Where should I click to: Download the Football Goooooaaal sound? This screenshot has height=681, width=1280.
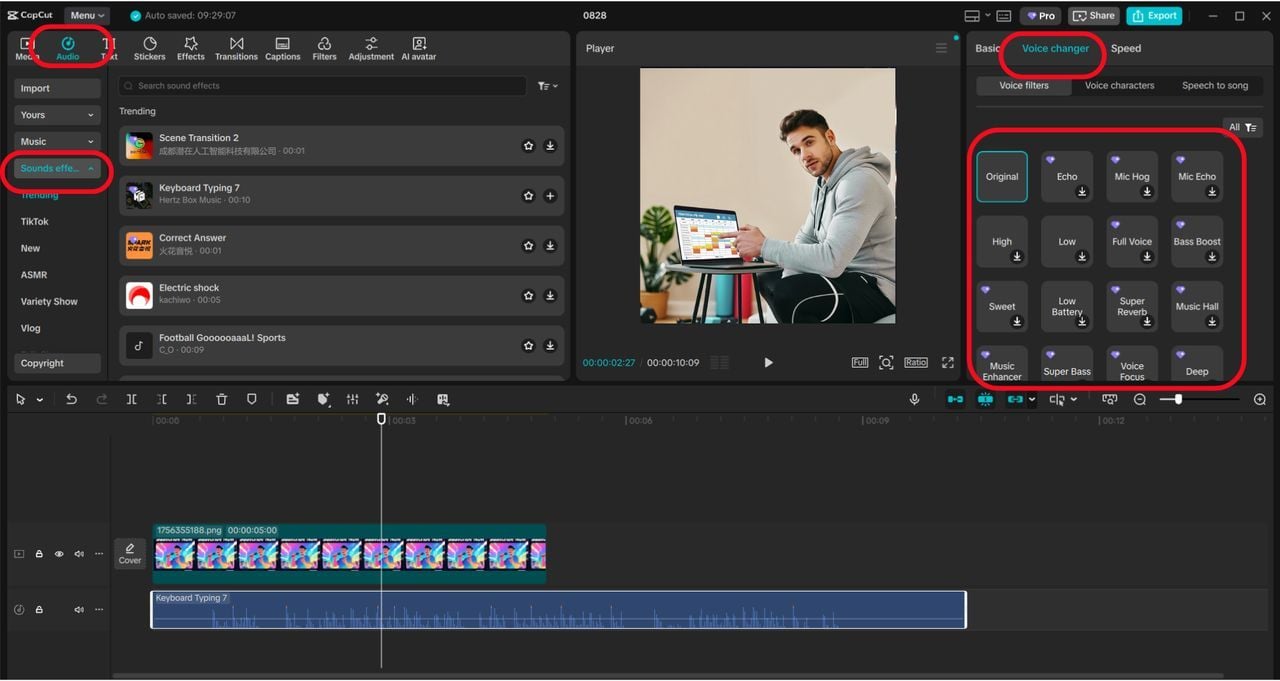tap(550, 346)
